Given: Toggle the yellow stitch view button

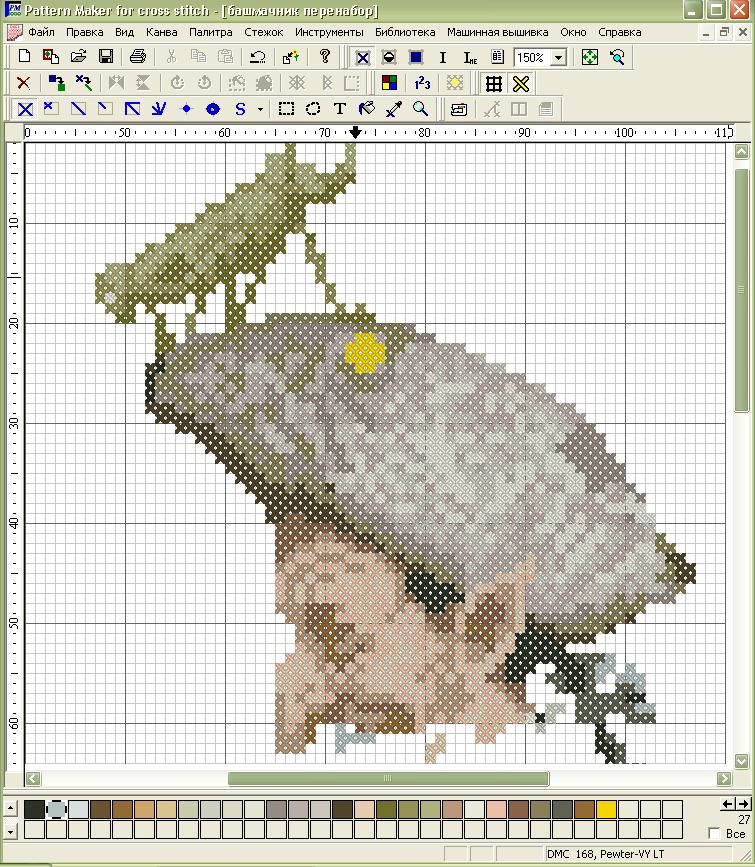Looking at the screenshot, I should click(x=520, y=83).
